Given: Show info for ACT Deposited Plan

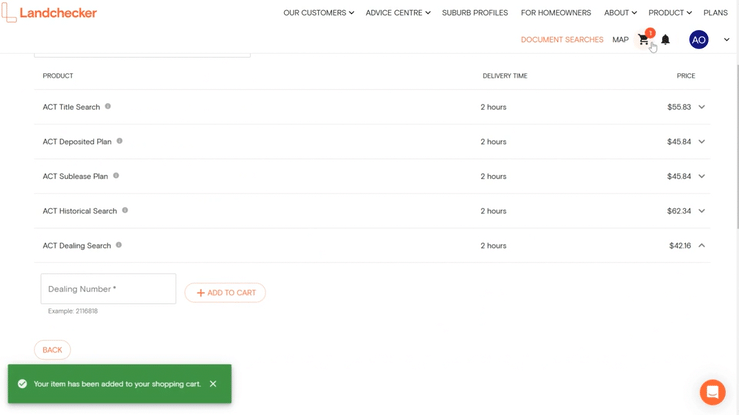Looking at the screenshot, I should point(120,141).
